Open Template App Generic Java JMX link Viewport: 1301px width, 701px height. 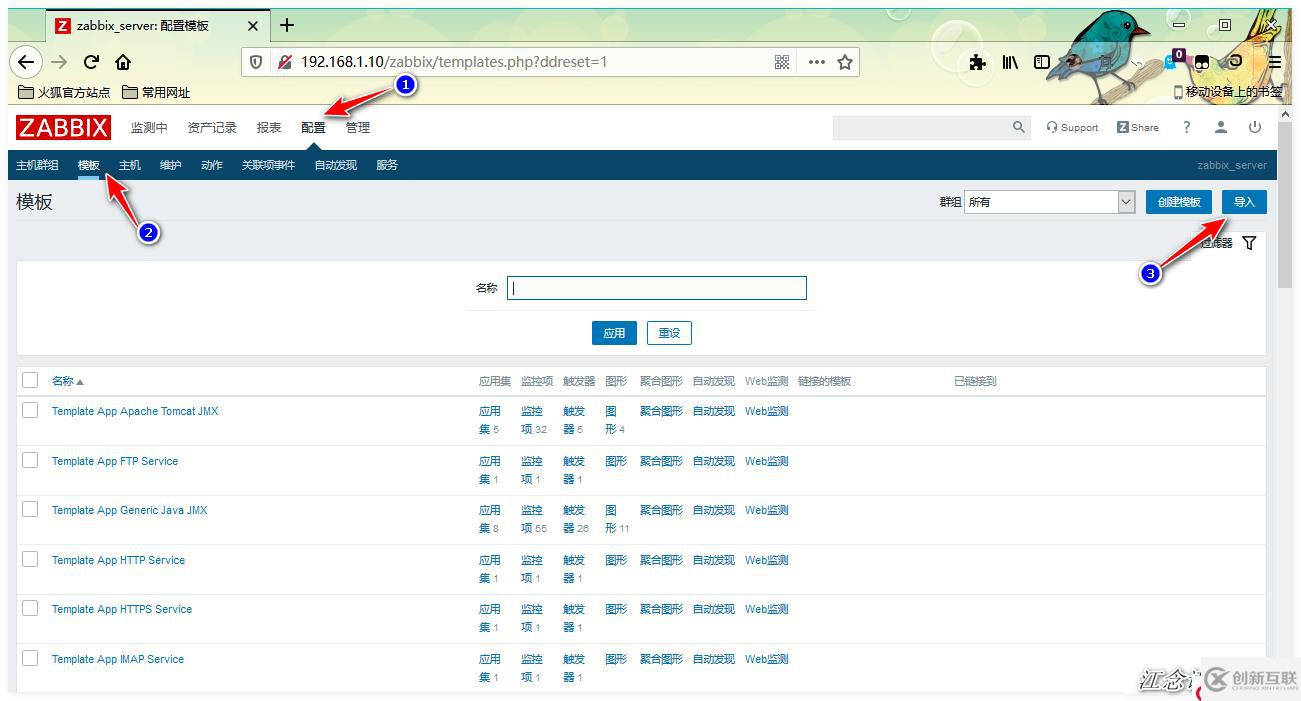point(130,510)
